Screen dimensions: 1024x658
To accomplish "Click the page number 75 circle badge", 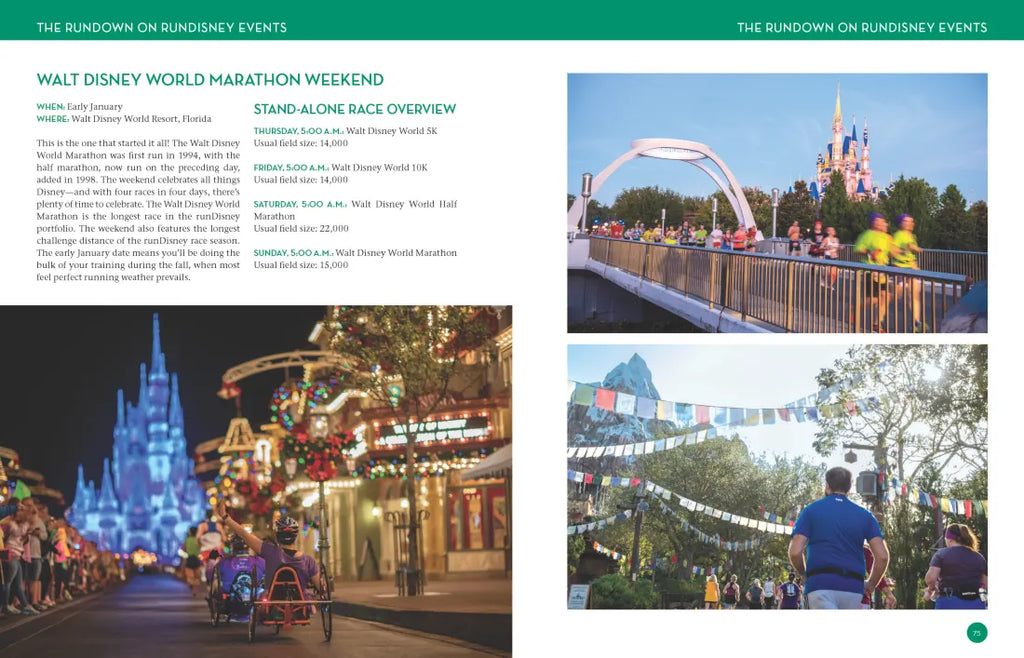I will (x=977, y=632).
